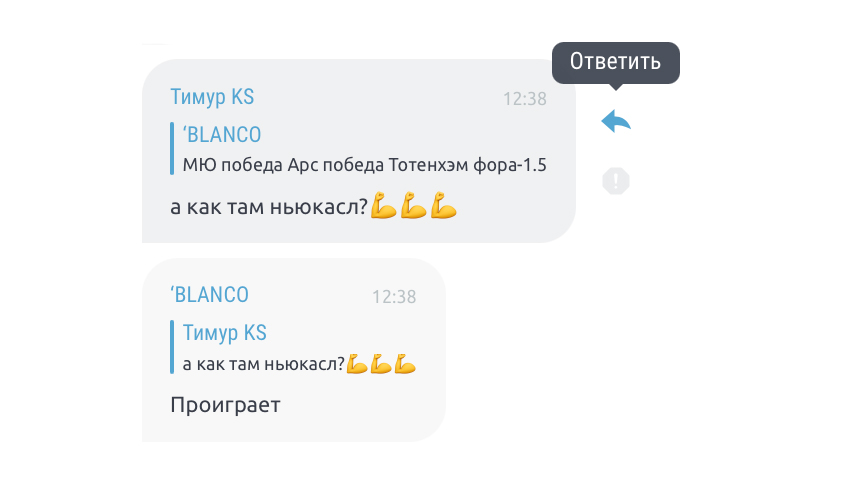Click the 12:38 timestamp on 'BLANCO's message
The height and width of the screenshot is (480, 860).
point(394,297)
